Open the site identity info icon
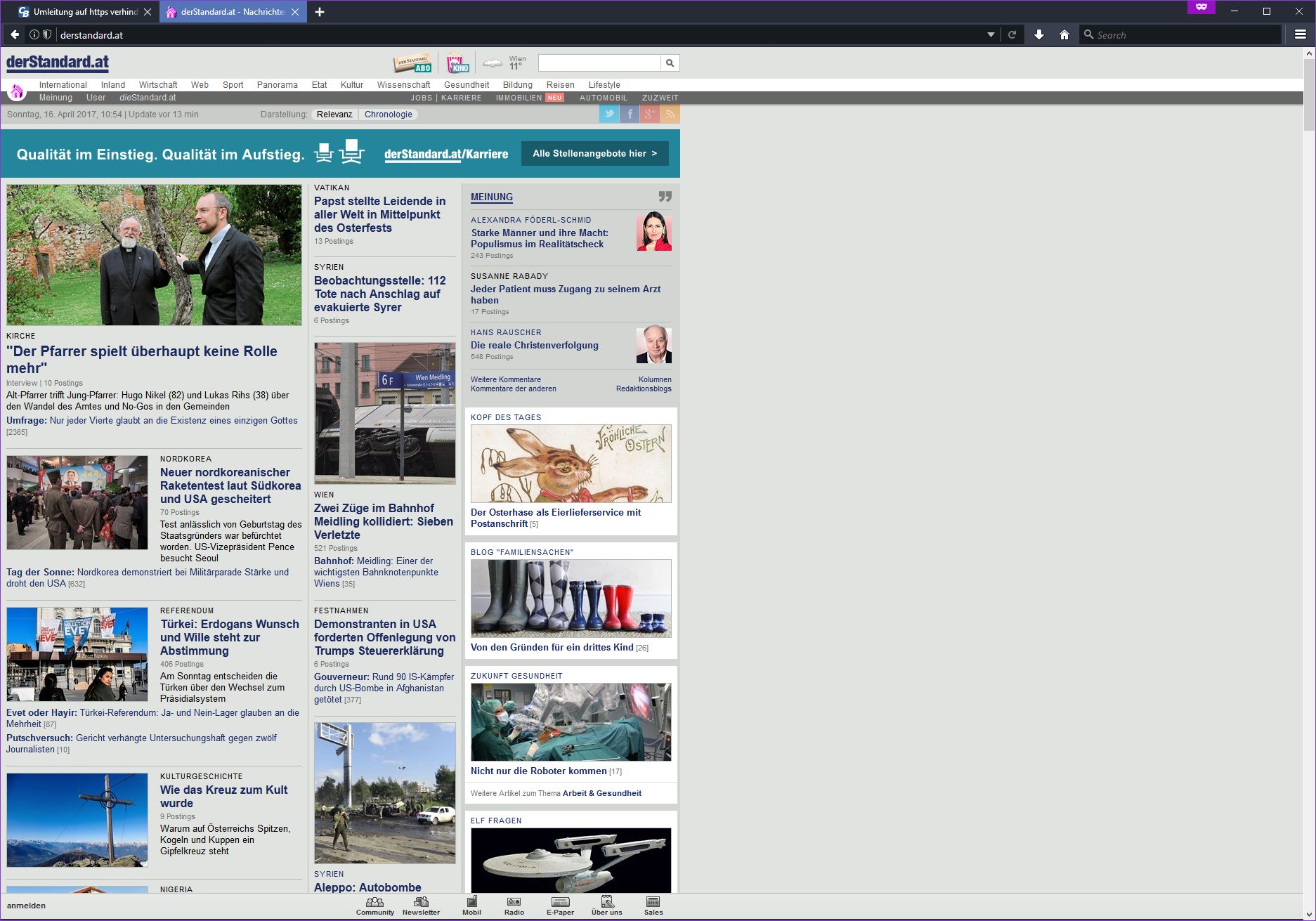The image size is (1316, 921). tap(34, 34)
